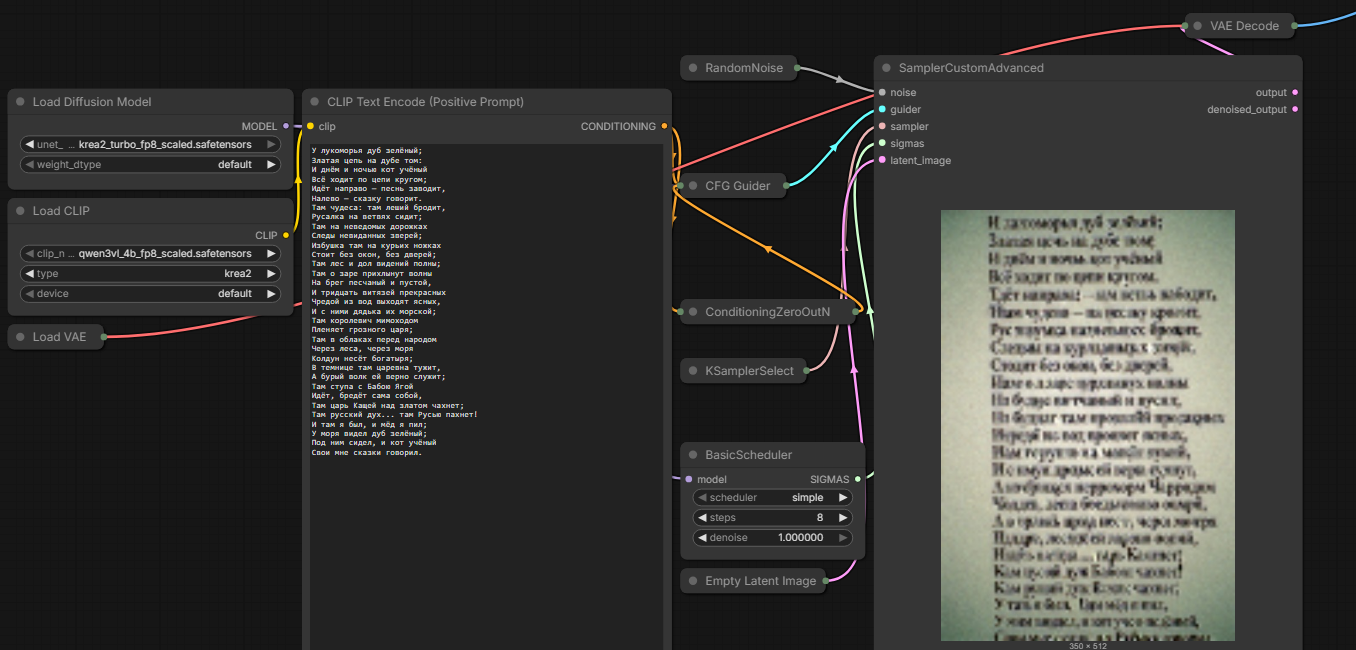The height and width of the screenshot is (650, 1356).
Task: Decrease denoise with the left arrow
Action: click(x=702, y=537)
